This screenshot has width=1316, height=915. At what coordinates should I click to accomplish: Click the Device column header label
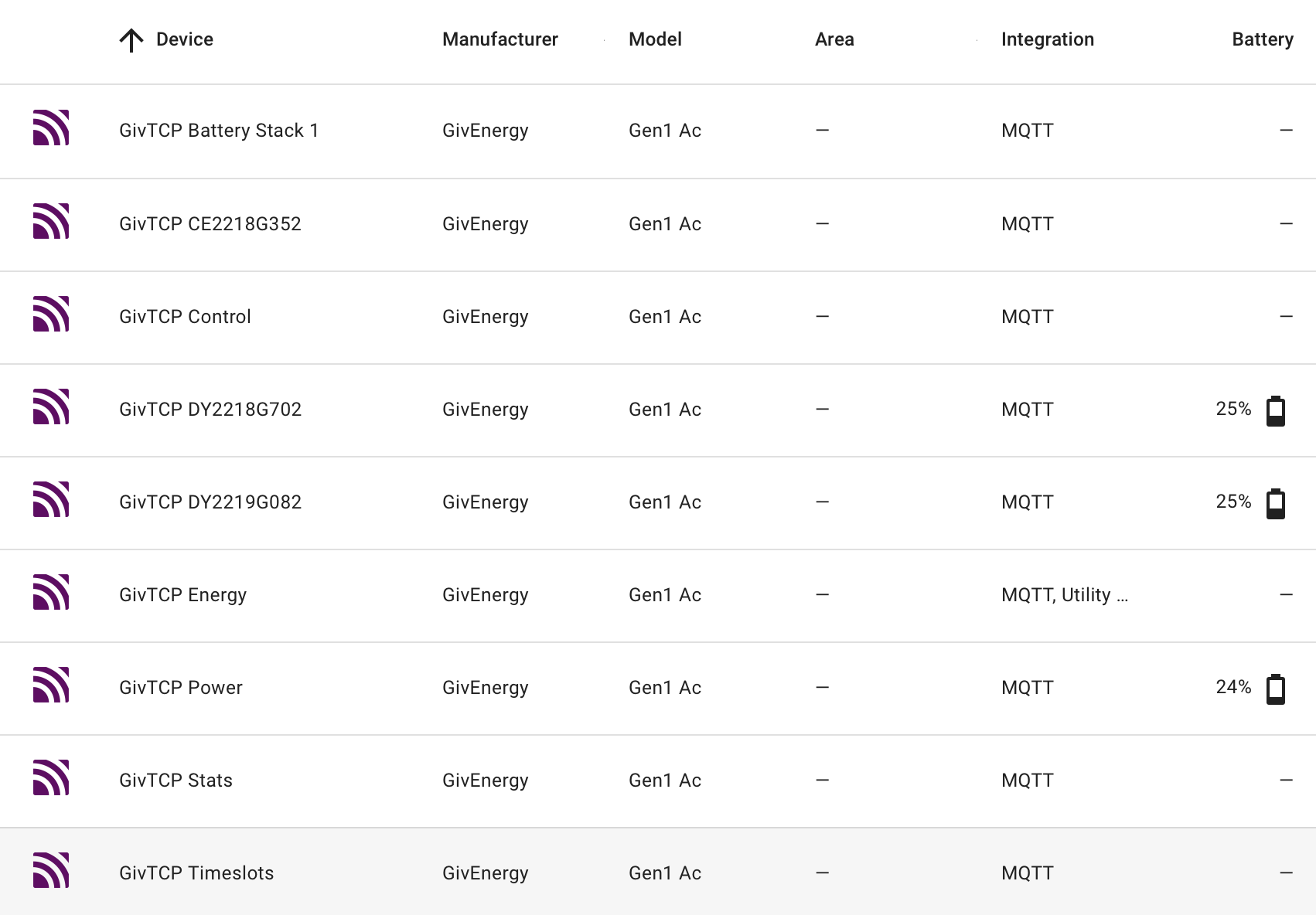[185, 39]
